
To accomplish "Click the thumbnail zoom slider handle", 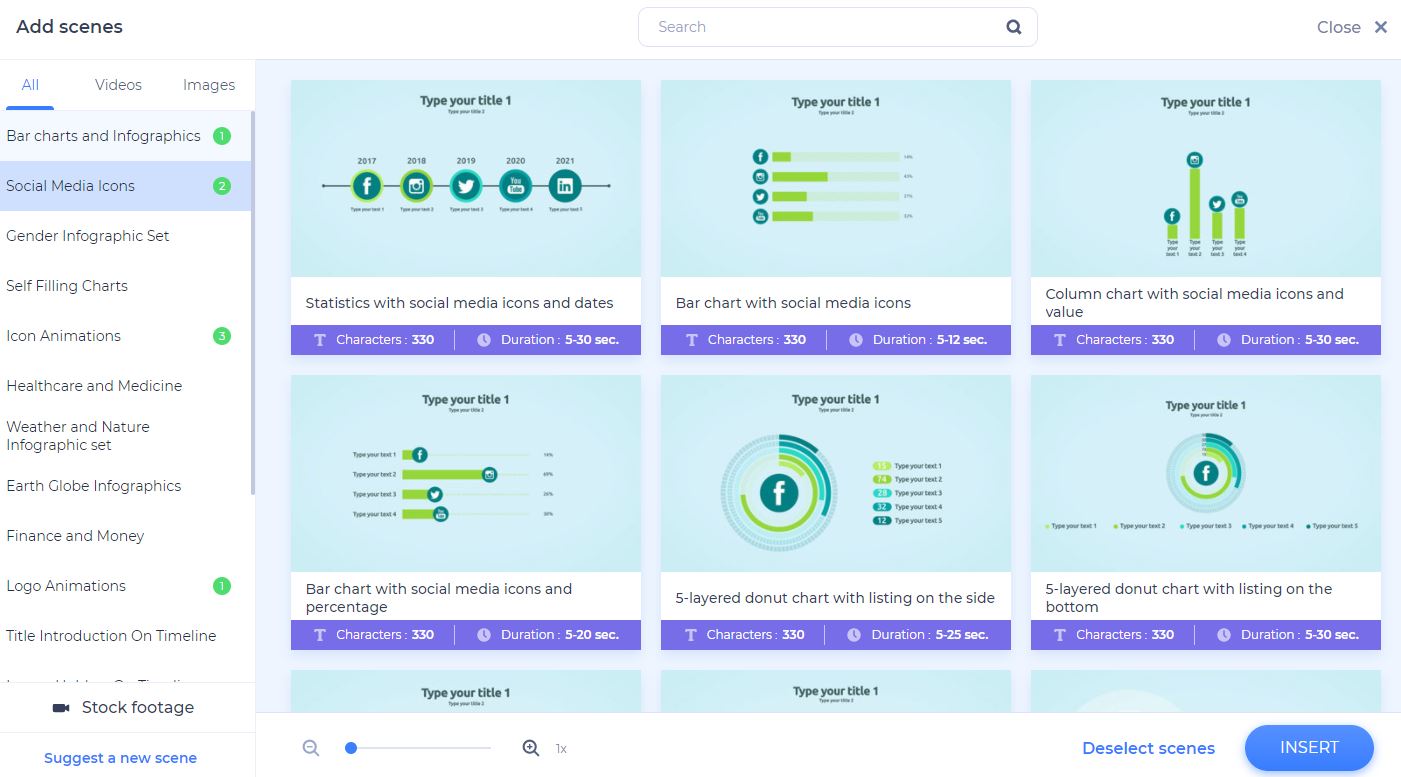I will pyautogui.click(x=351, y=748).
